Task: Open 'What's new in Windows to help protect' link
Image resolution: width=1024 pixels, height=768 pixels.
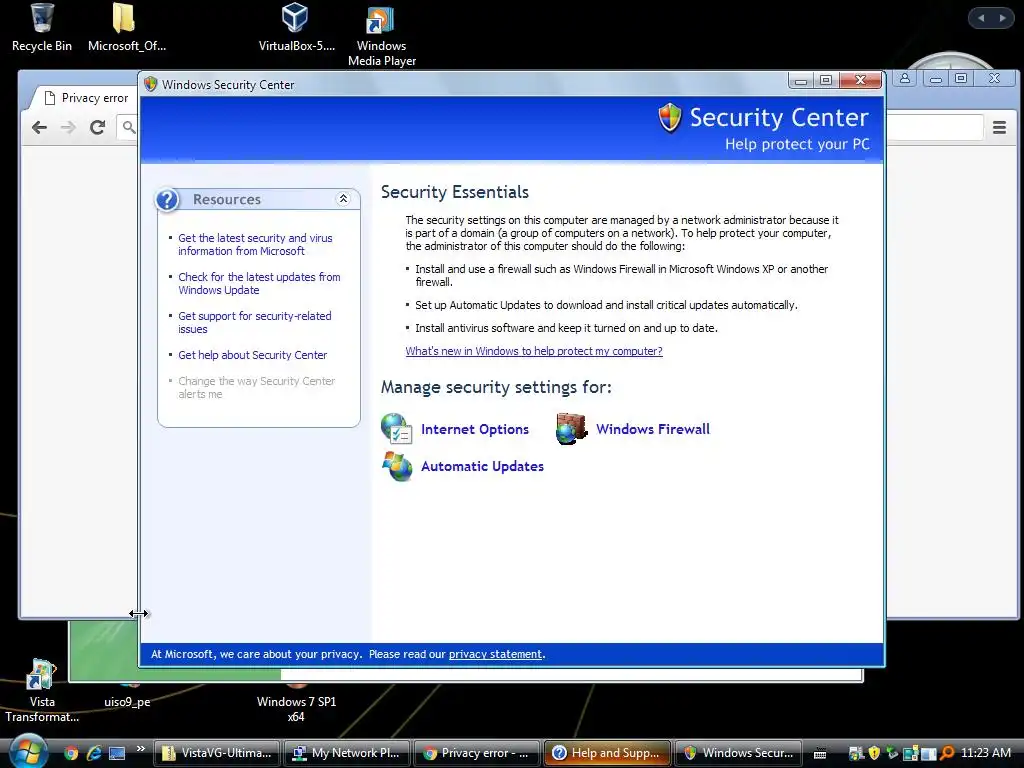Action: tap(534, 351)
